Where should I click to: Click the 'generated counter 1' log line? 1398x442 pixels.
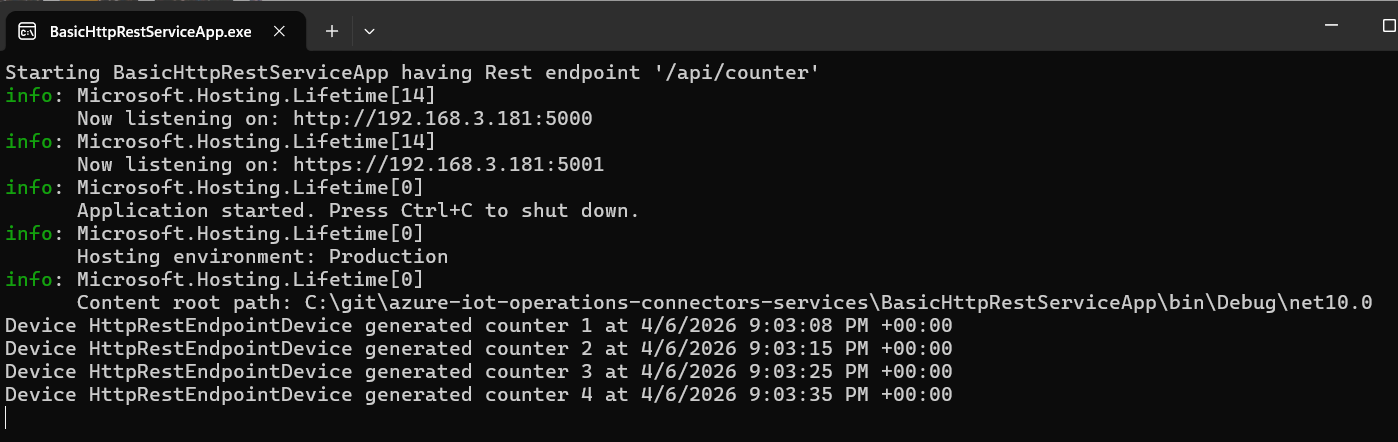(x=478, y=326)
